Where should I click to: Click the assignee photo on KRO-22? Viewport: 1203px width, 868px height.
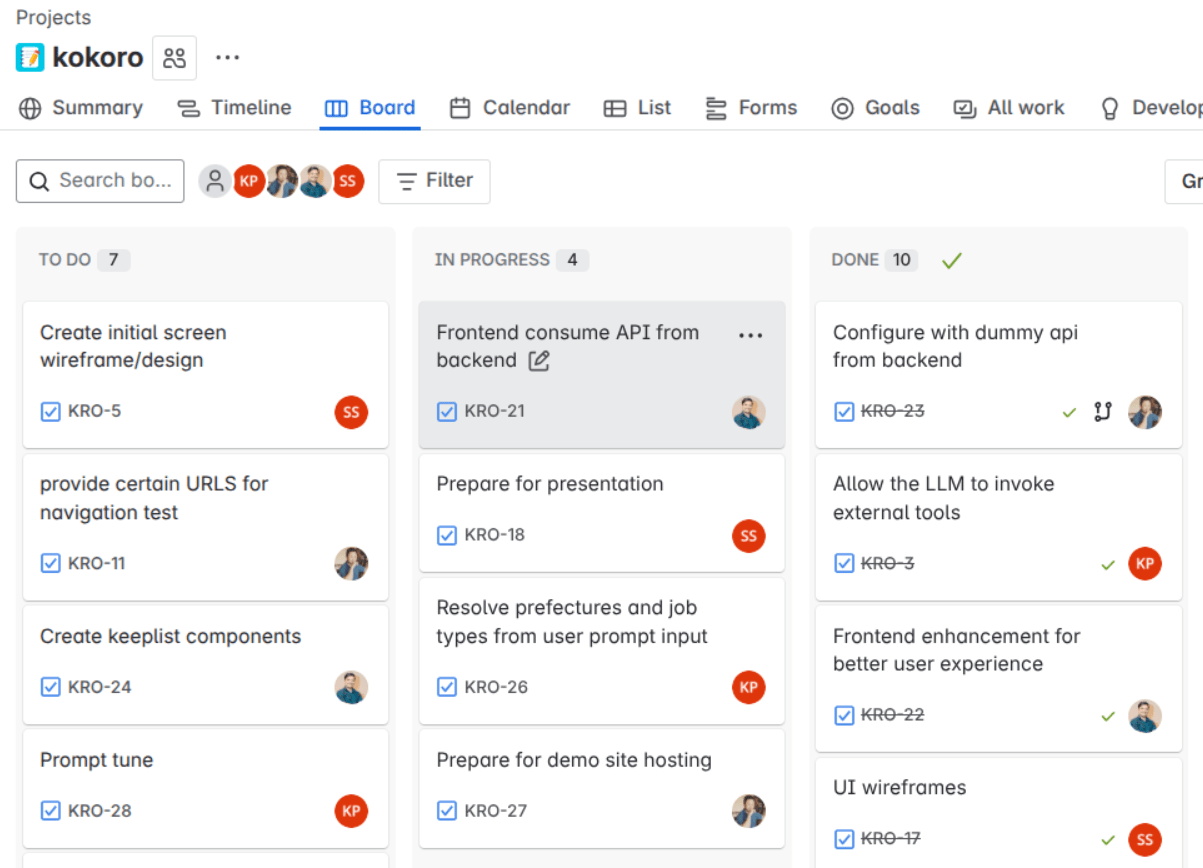[1145, 716]
